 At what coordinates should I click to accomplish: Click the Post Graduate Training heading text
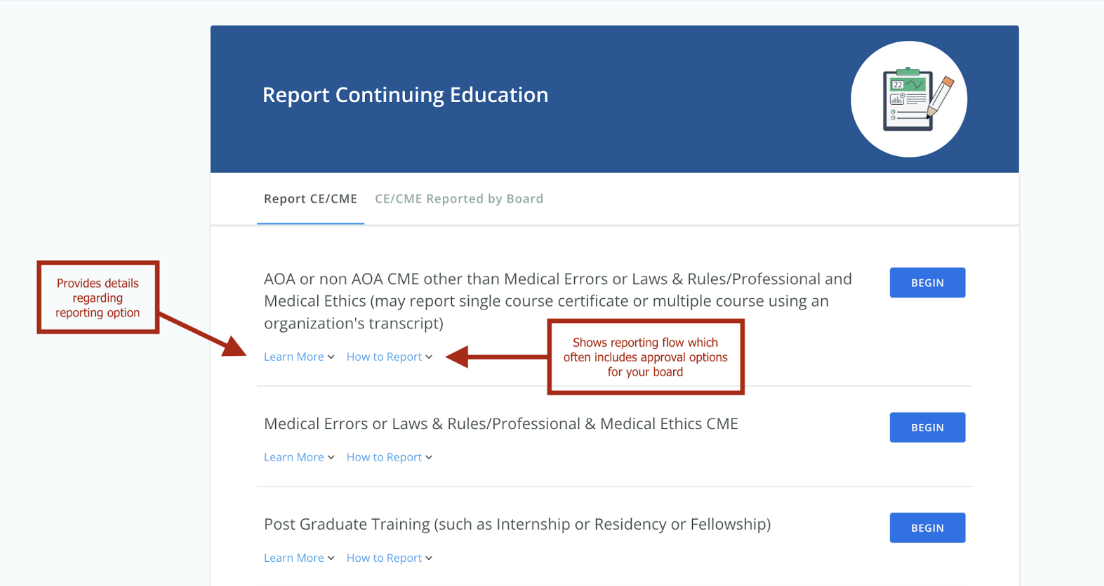point(517,524)
